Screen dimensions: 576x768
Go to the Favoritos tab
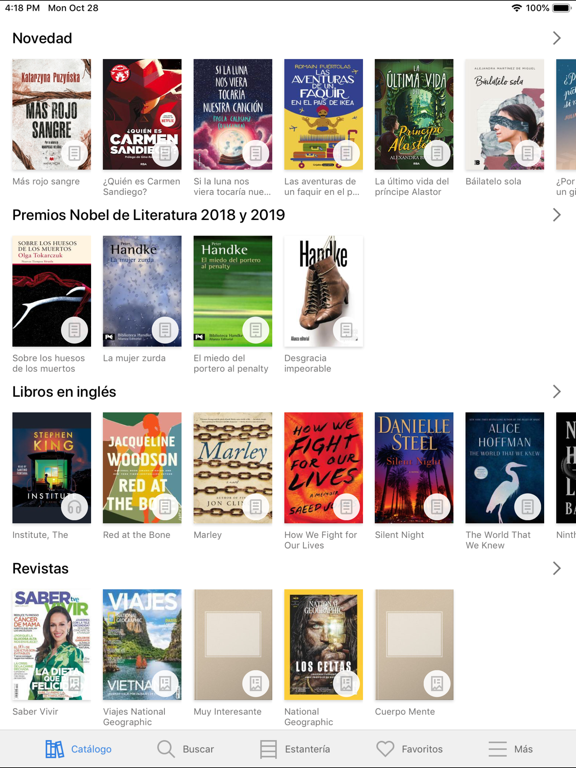(409, 749)
